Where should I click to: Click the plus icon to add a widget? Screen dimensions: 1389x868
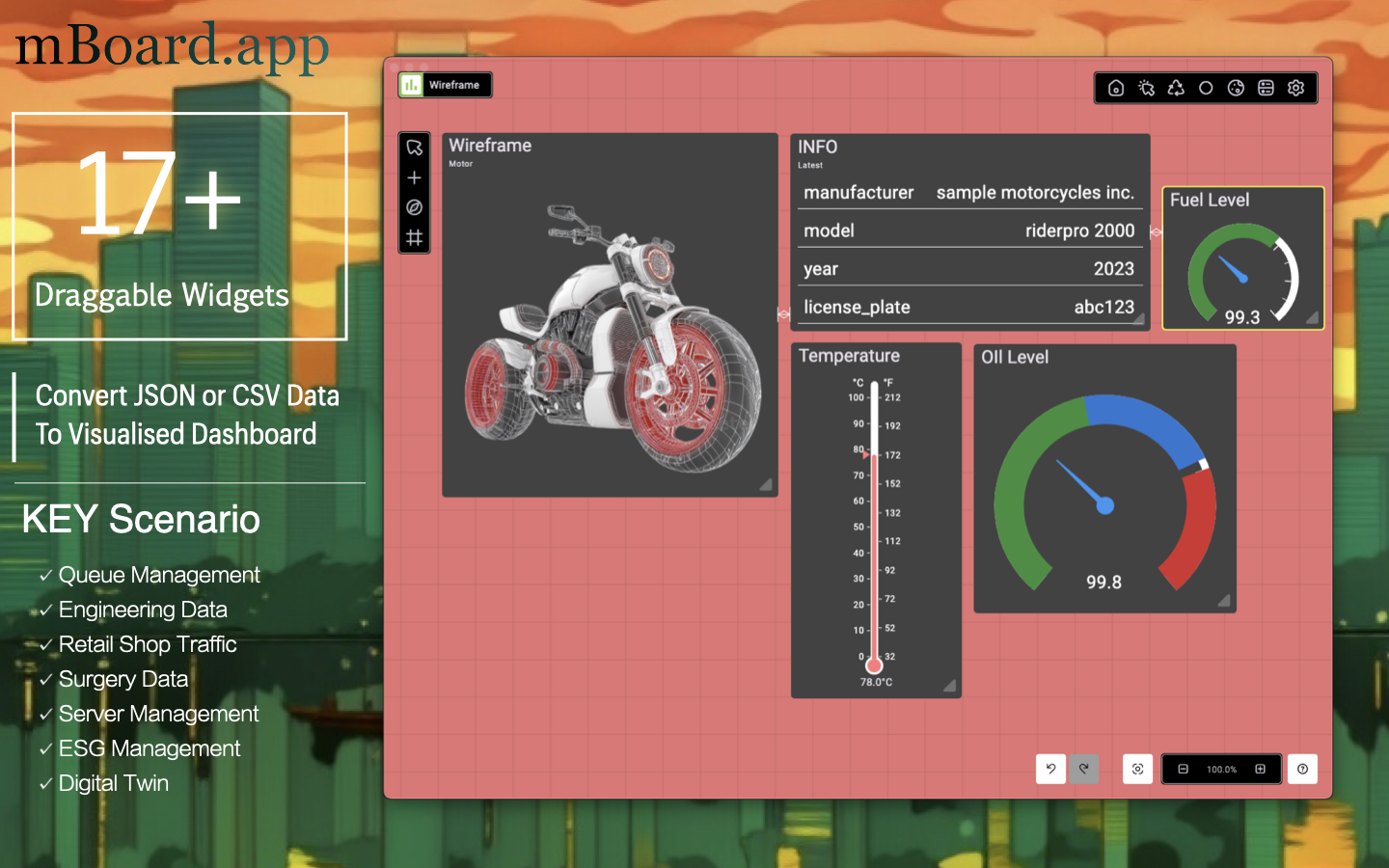(414, 177)
